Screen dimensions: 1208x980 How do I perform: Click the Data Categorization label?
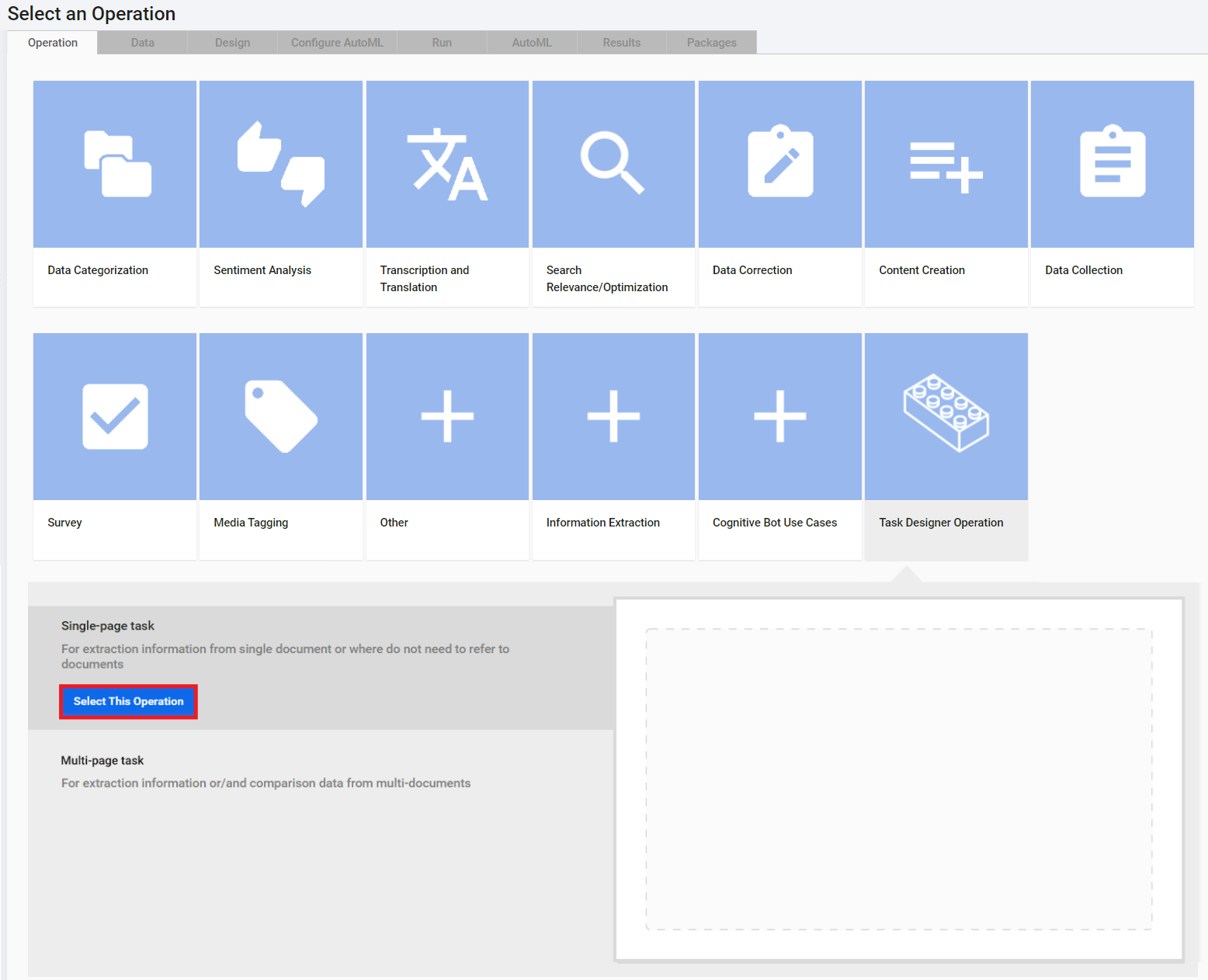click(98, 270)
